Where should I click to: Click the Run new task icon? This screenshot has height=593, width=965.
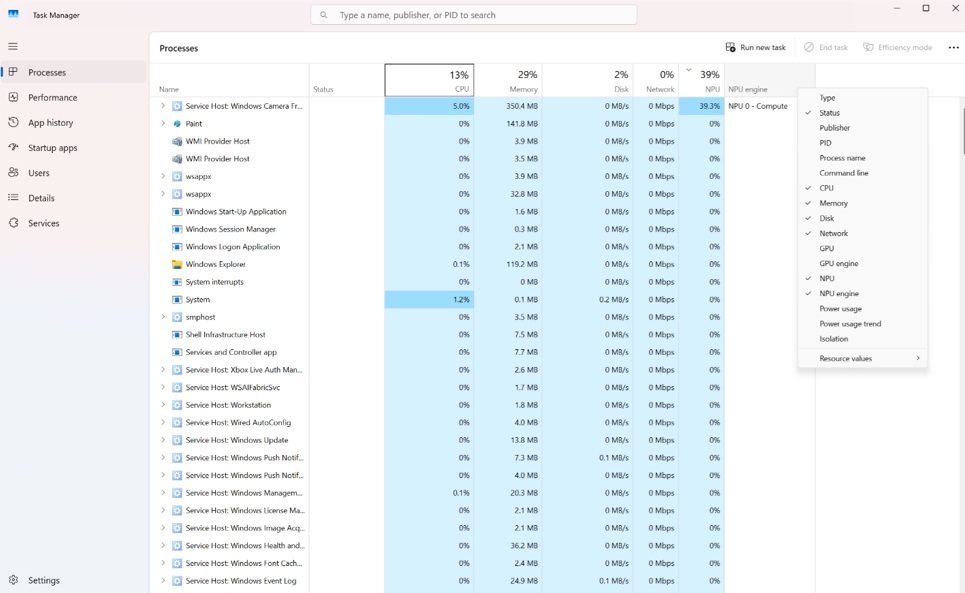731,47
